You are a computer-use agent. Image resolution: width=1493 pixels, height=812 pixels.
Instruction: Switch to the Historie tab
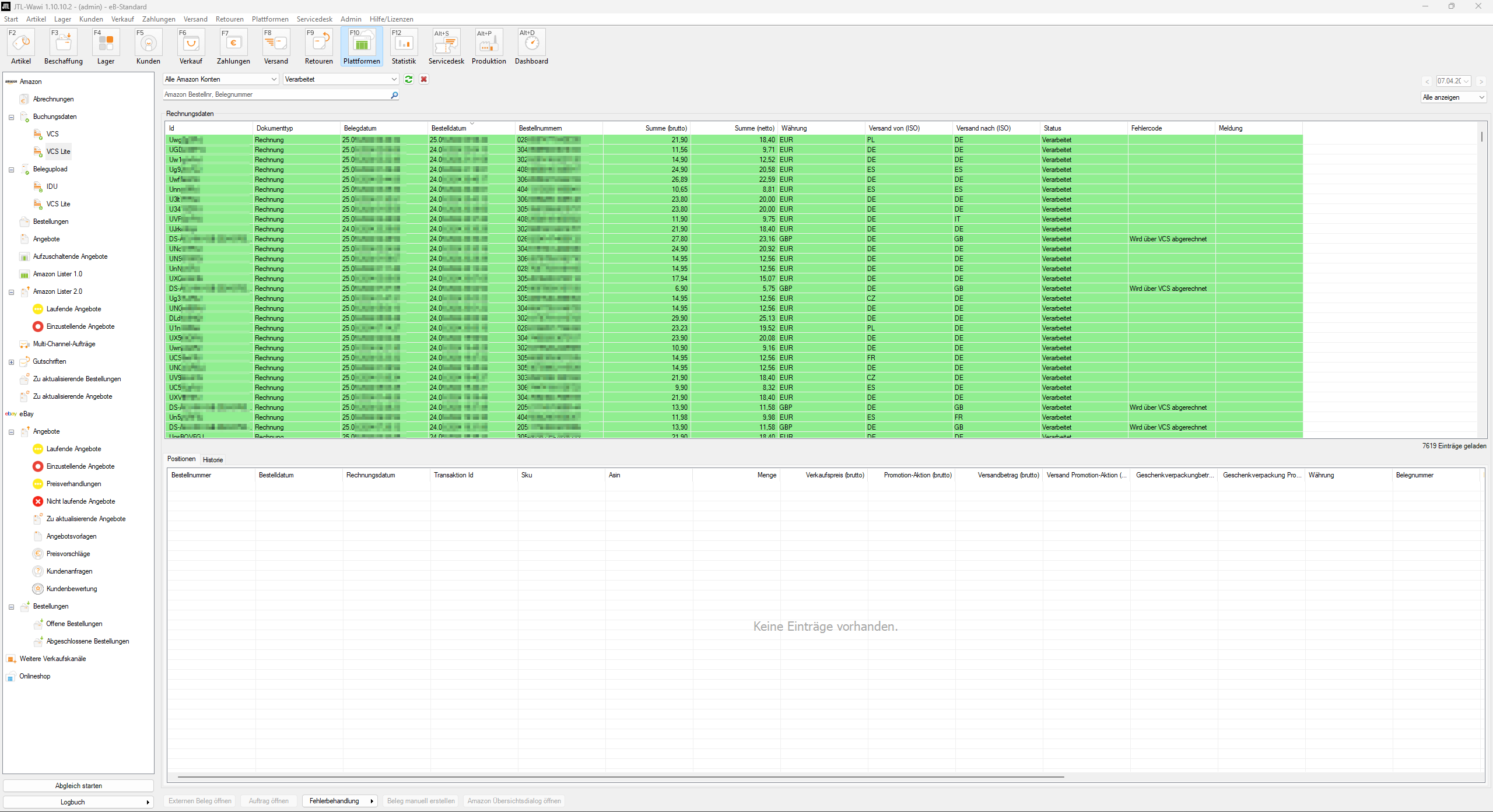coord(213,460)
